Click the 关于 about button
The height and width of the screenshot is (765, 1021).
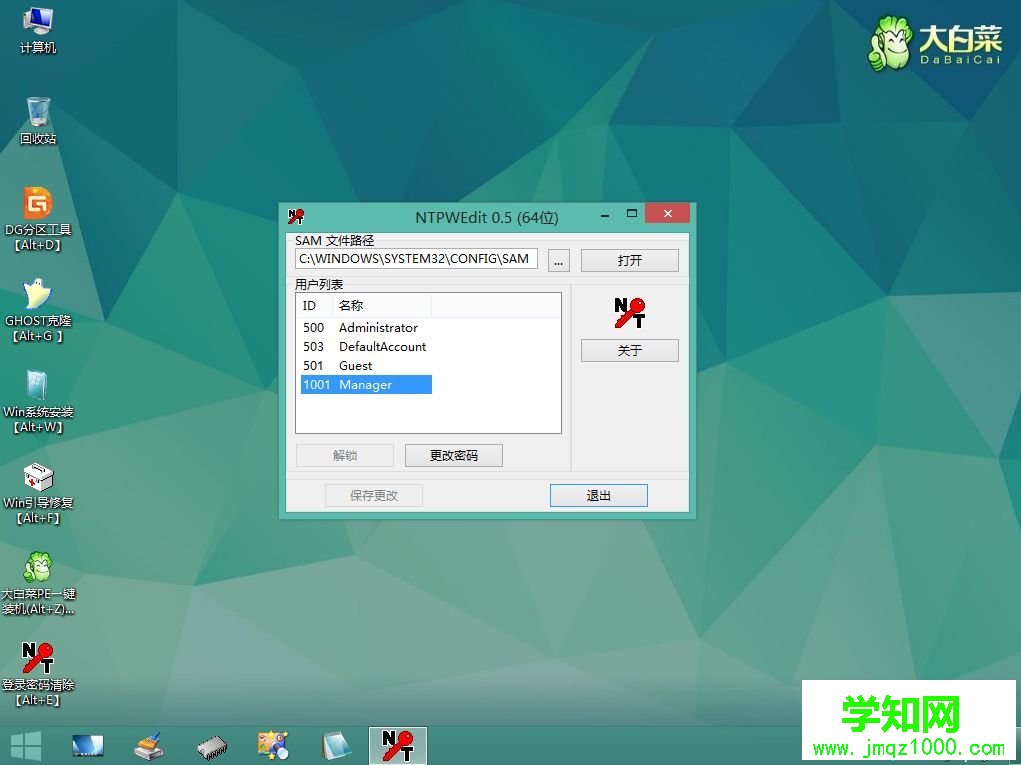629,350
